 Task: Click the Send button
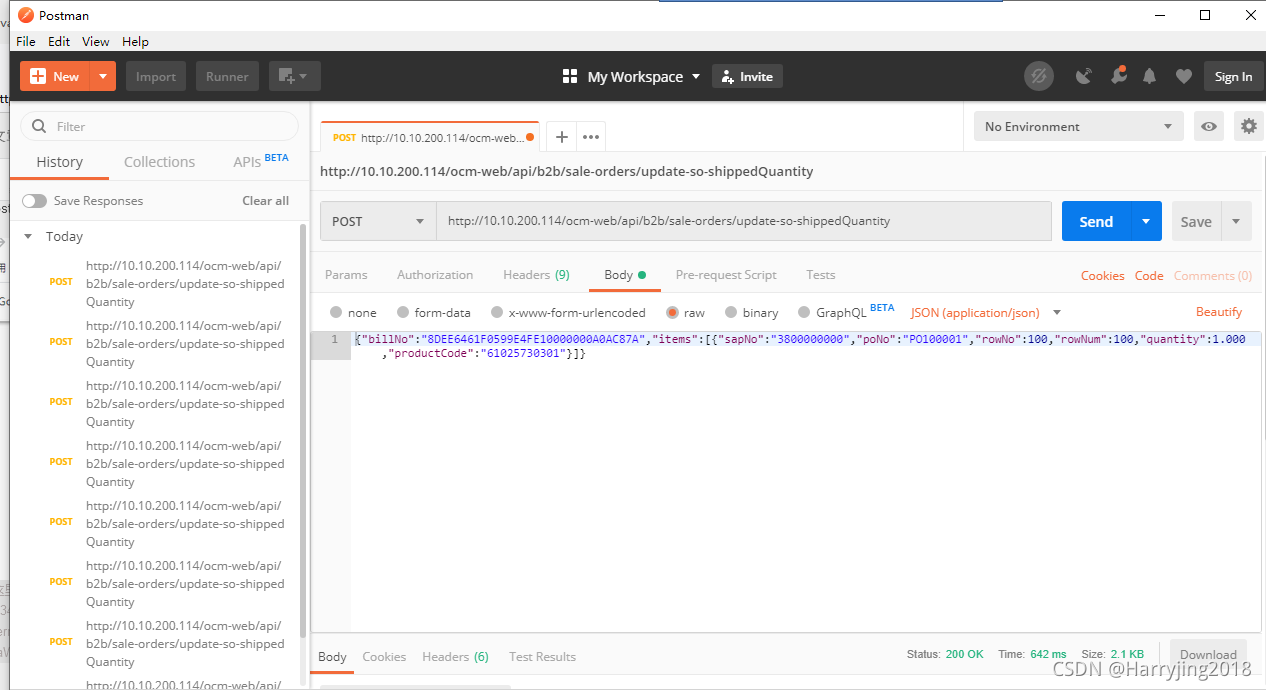tap(1096, 221)
